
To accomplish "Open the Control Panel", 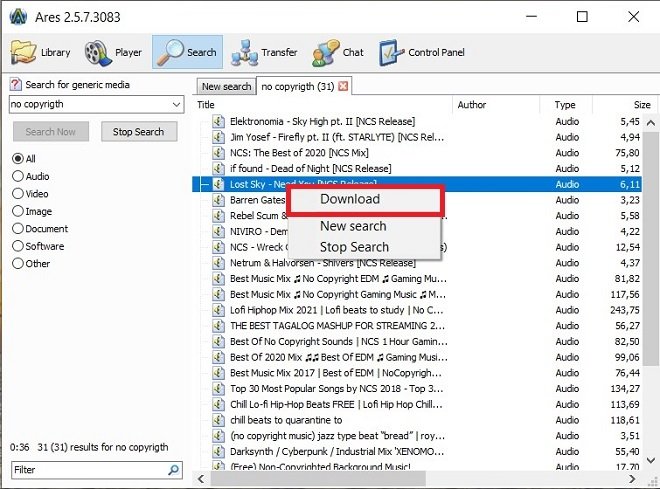I will (422, 52).
